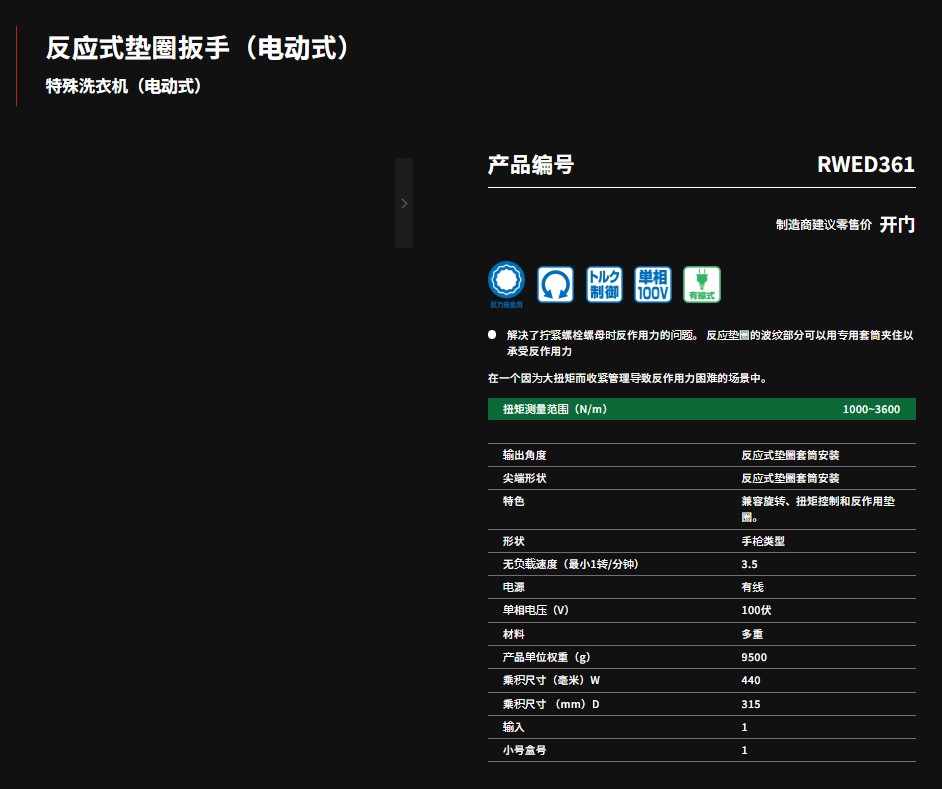The height and width of the screenshot is (789, 942).
Task: Click the 小号盒号 row label
Action: [x=525, y=750]
